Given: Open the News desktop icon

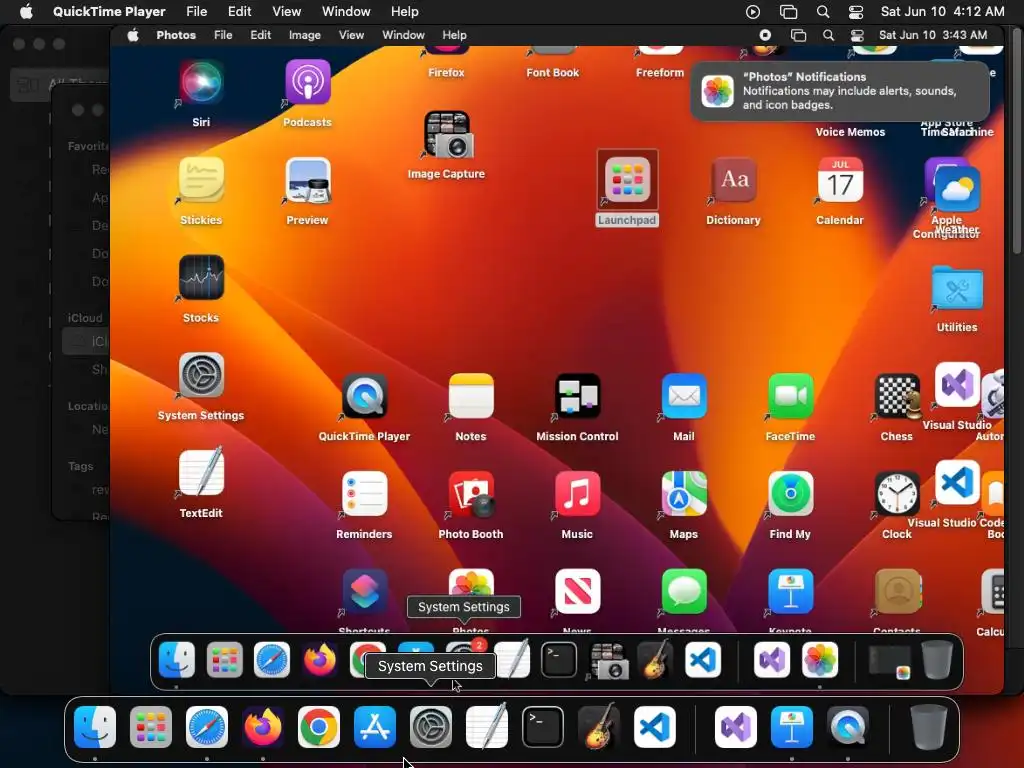Looking at the screenshot, I should (x=577, y=592).
